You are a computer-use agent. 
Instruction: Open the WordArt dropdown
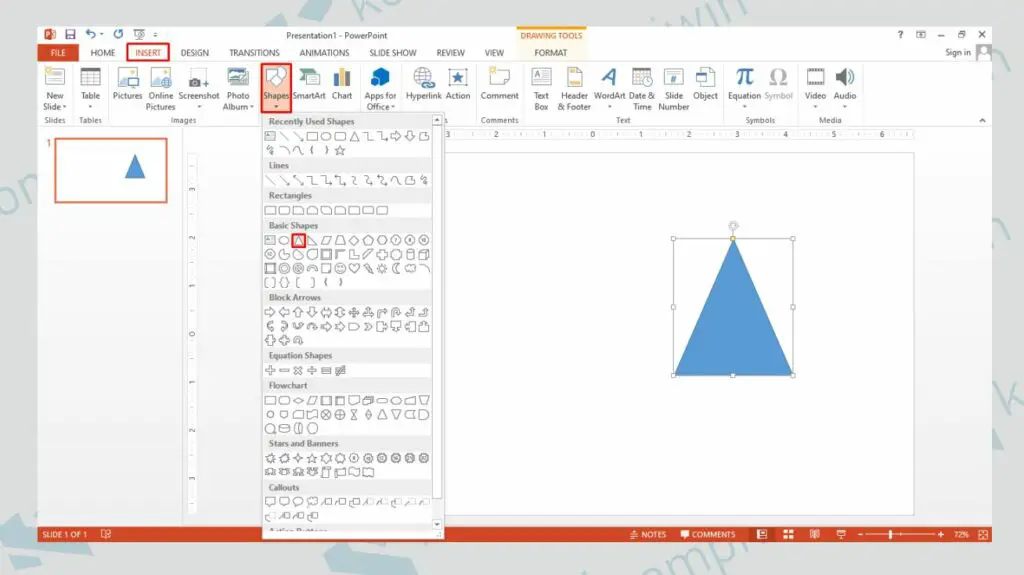click(x=609, y=107)
